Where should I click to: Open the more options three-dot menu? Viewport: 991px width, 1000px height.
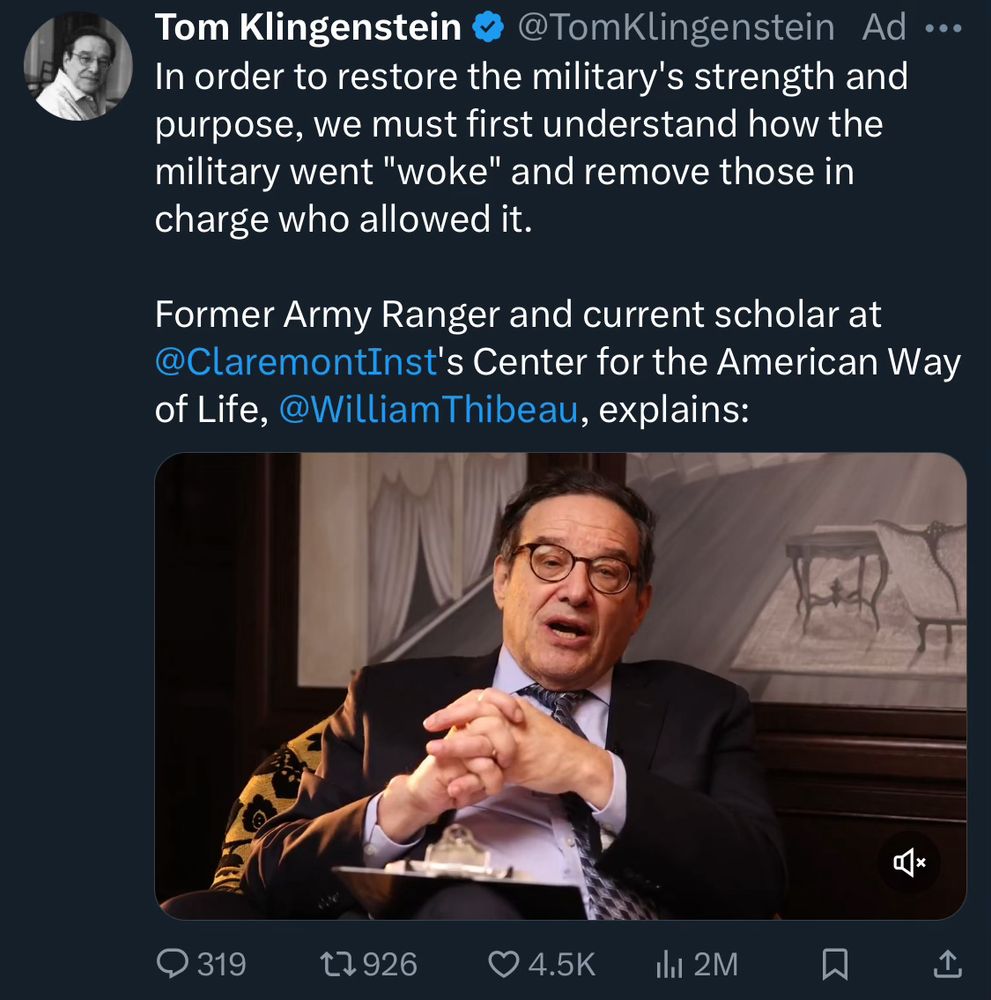[x=943, y=29]
